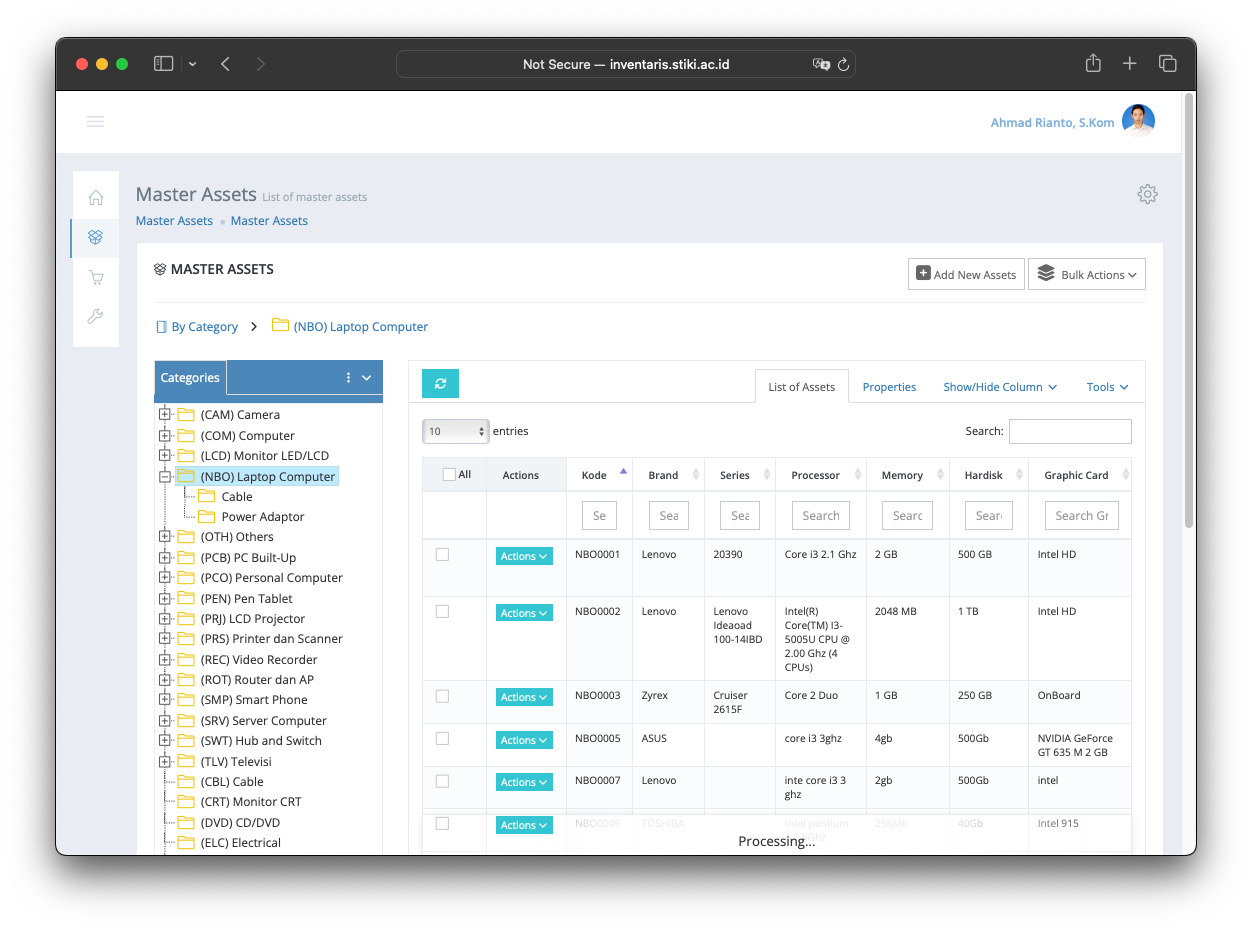1252x929 pixels.
Task: Open categories panel three-dot menu
Action: (348, 378)
